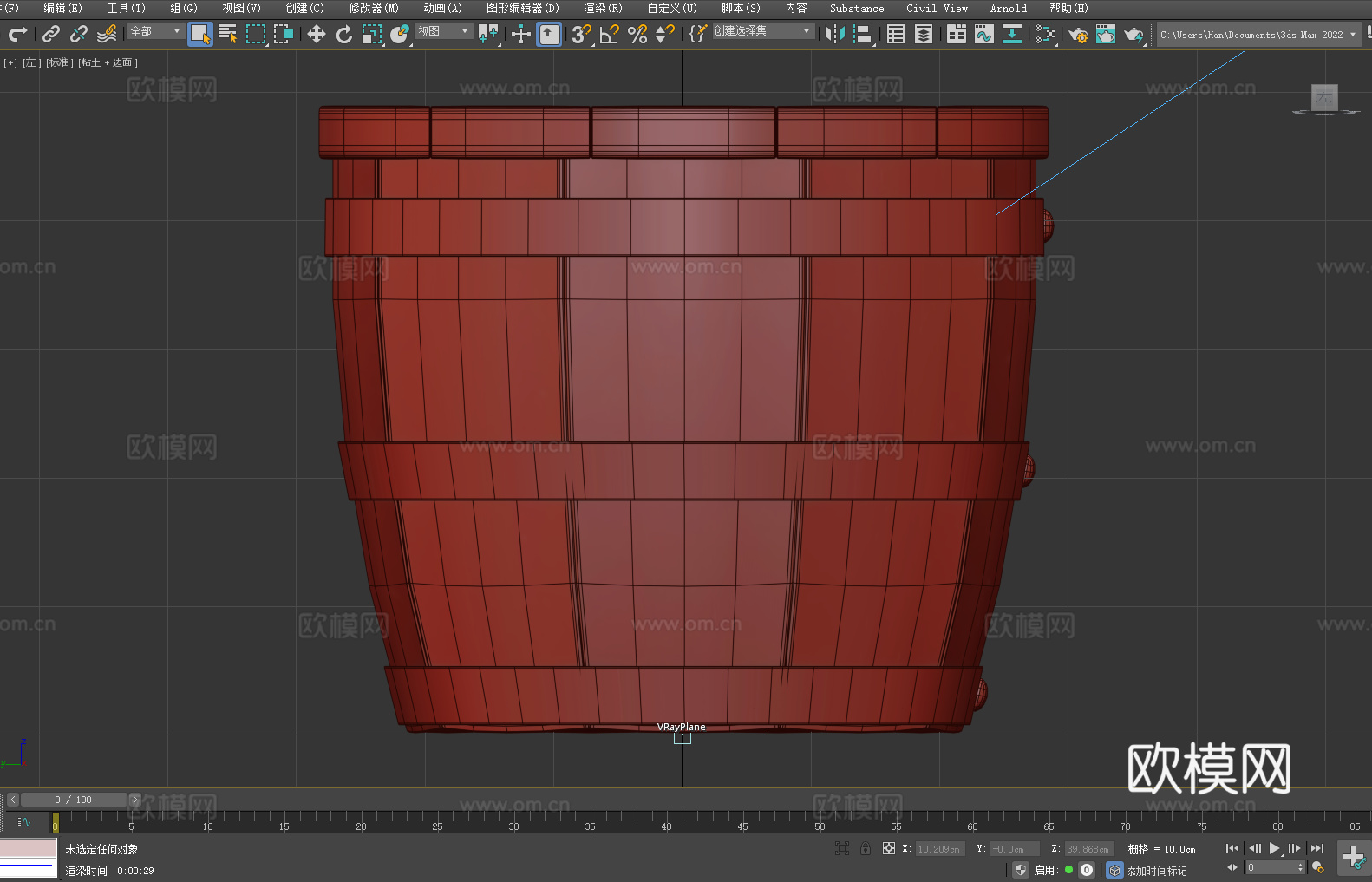Click the viewport [+] general menu label

point(10,62)
